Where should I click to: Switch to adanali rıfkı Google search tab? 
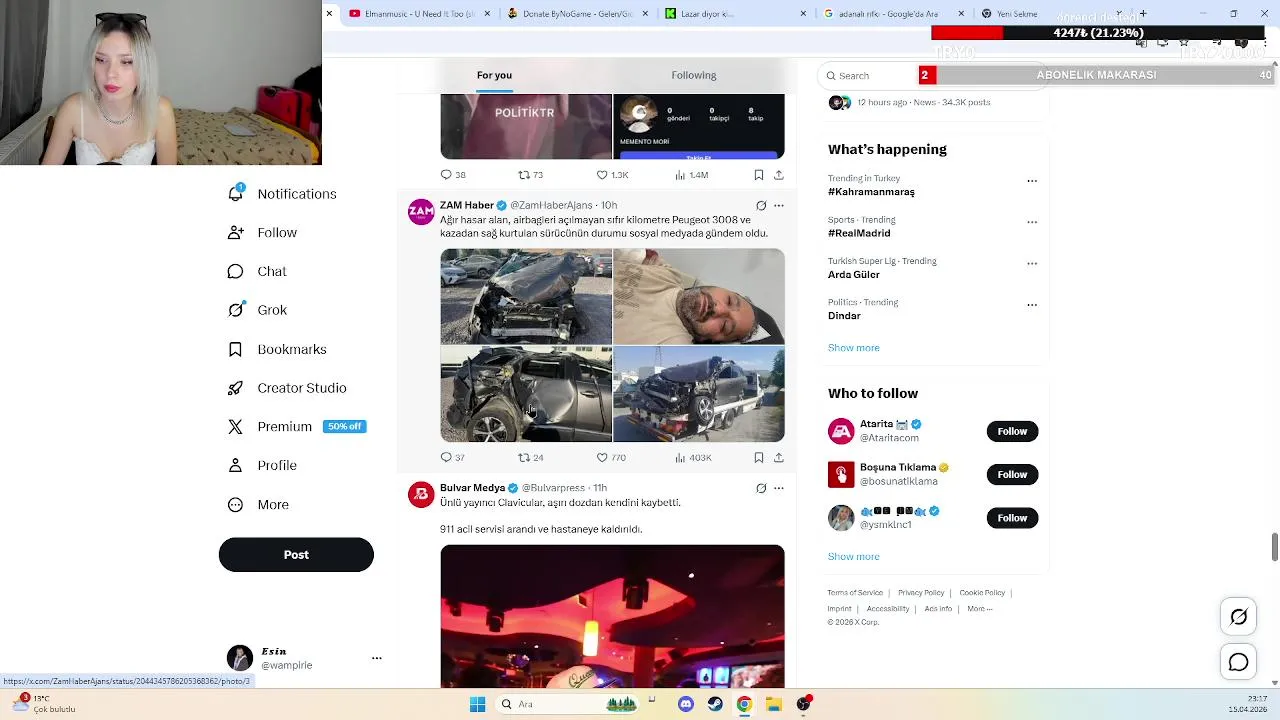click(x=894, y=14)
